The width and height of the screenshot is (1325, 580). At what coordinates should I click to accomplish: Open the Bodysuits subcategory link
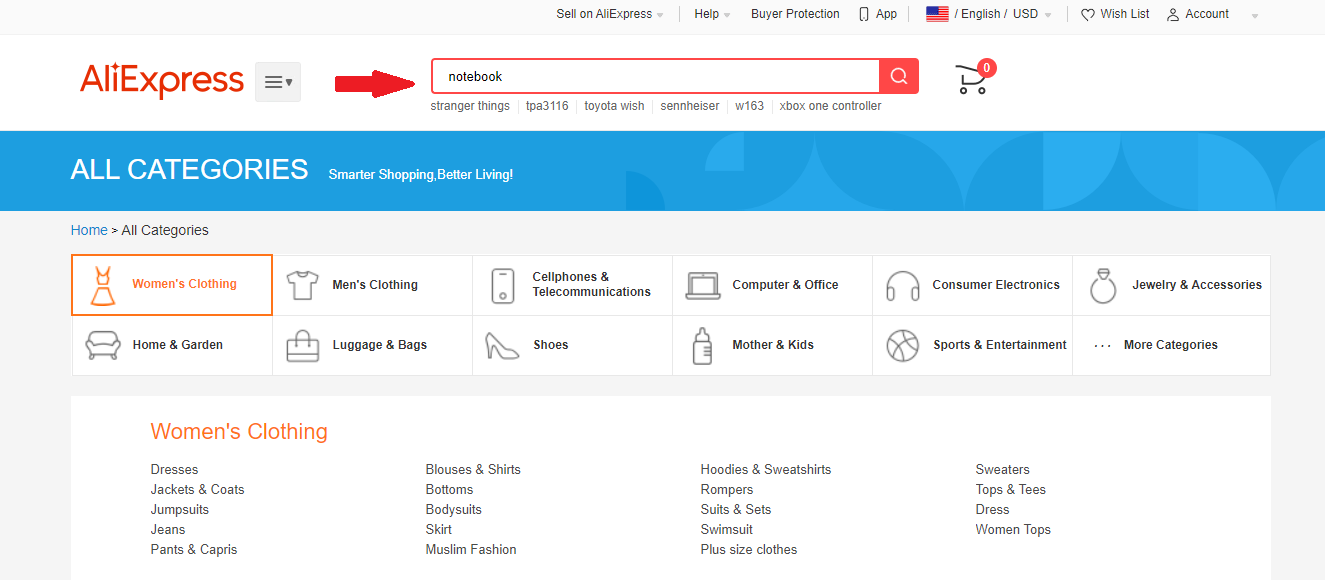tap(454, 510)
